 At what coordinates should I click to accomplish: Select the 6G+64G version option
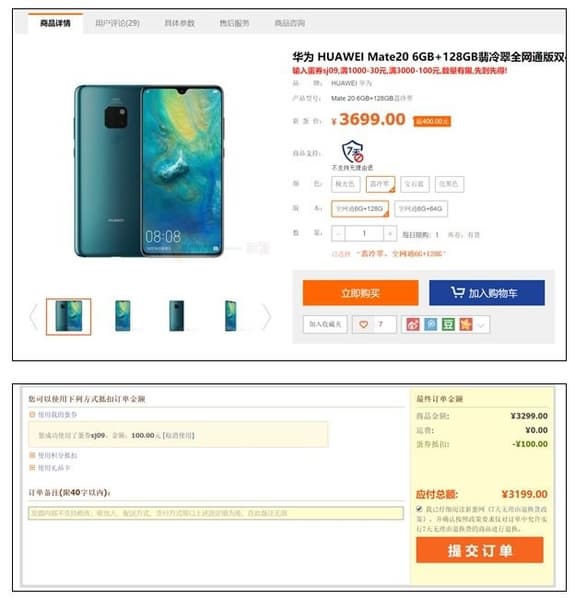coord(420,209)
